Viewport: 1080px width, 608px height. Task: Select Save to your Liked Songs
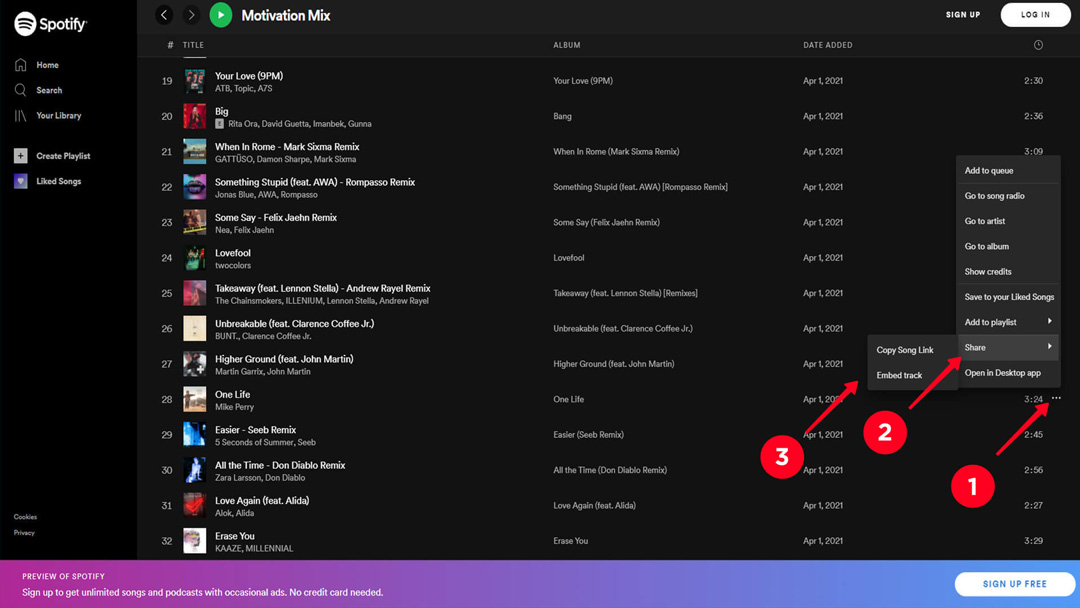pos(1008,297)
